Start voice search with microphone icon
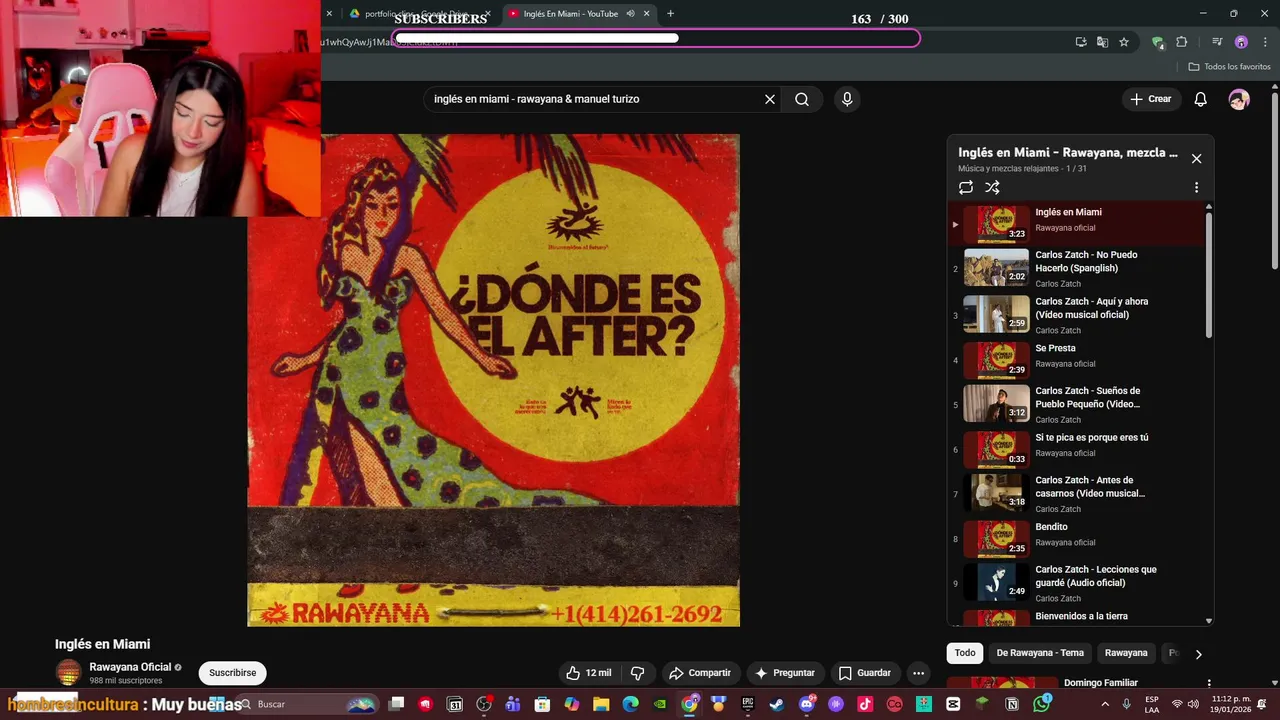Image resolution: width=1280 pixels, height=720 pixels. pyautogui.click(x=847, y=99)
